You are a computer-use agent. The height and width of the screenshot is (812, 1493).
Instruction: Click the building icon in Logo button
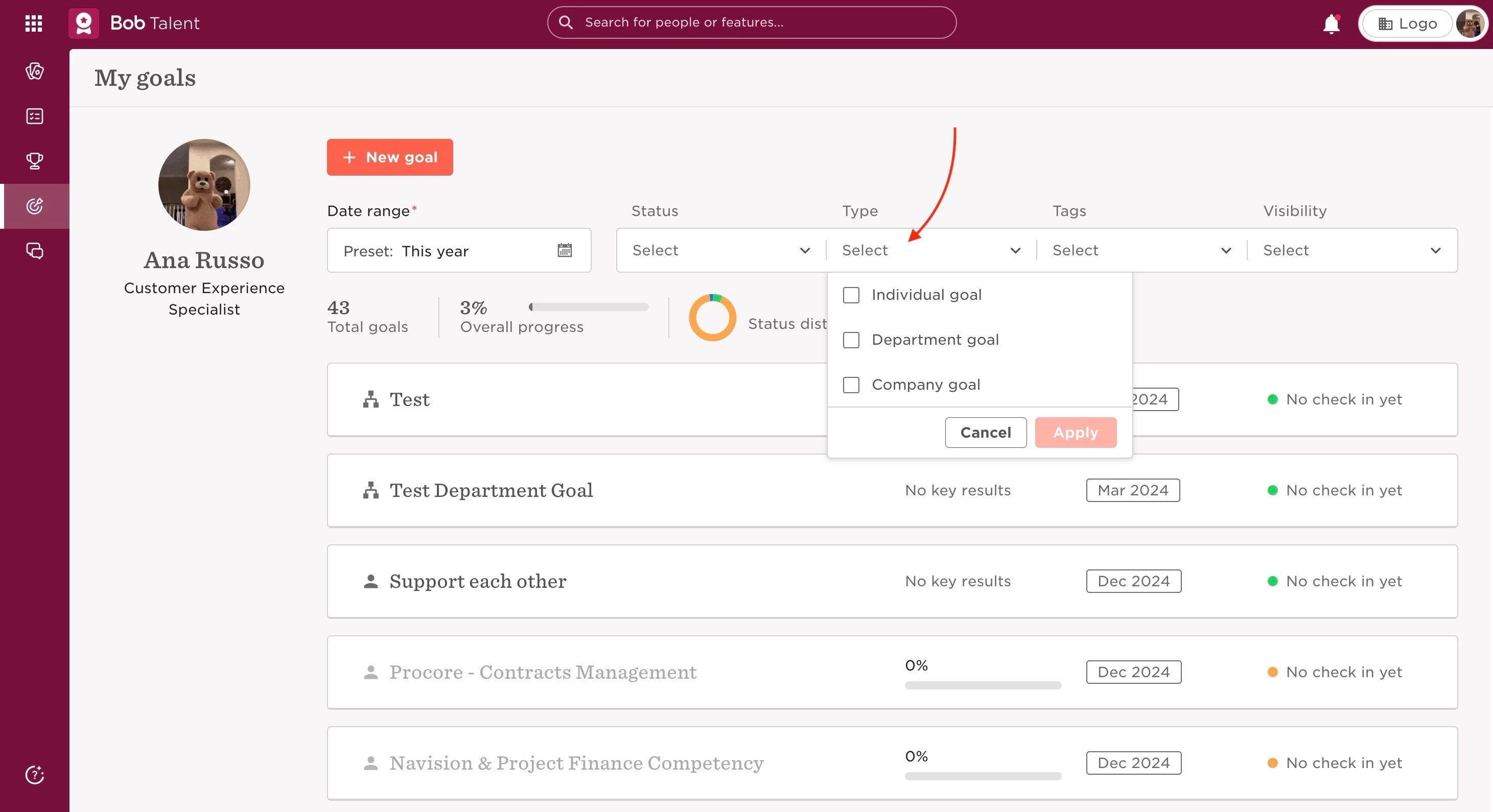point(1385,23)
